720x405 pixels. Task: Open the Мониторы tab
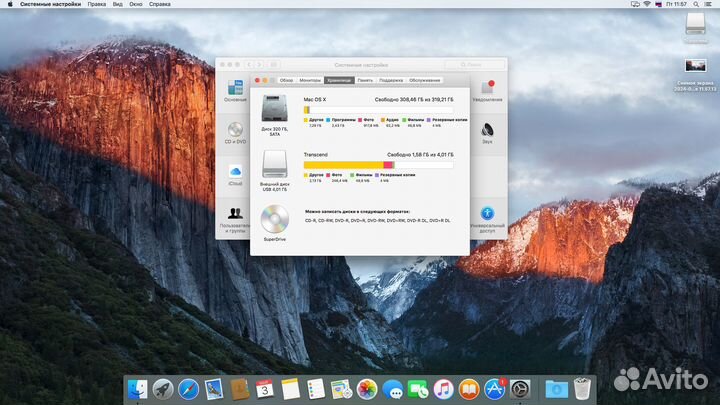[310, 80]
